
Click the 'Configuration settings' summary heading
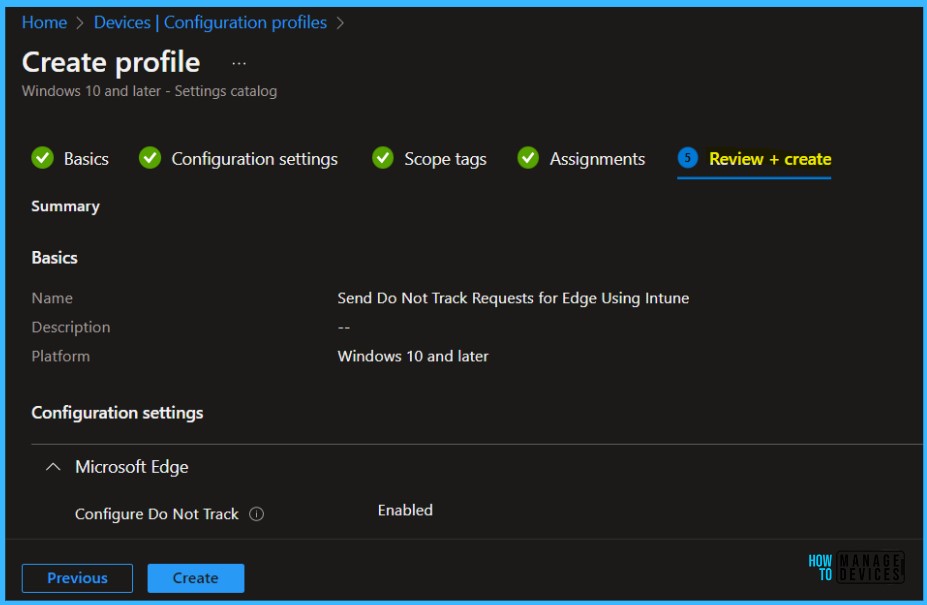pos(117,412)
